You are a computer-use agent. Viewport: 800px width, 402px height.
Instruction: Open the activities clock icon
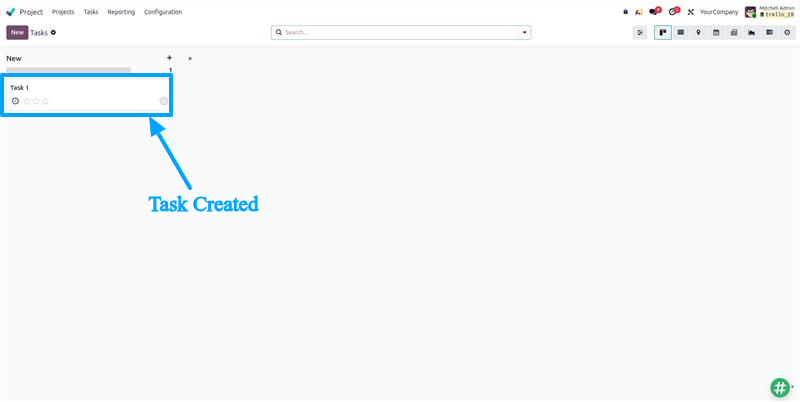point(674,11)
